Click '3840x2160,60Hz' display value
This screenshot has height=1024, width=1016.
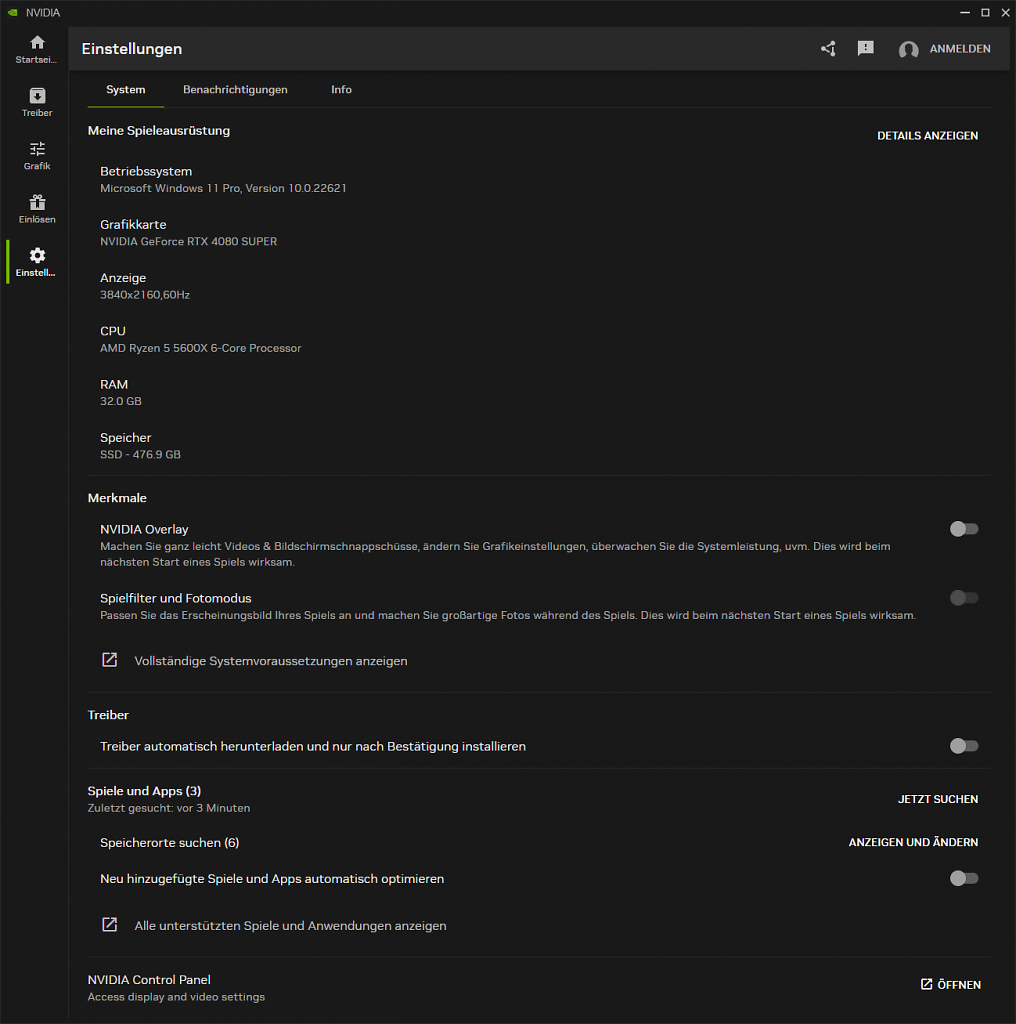coord(145,295)
